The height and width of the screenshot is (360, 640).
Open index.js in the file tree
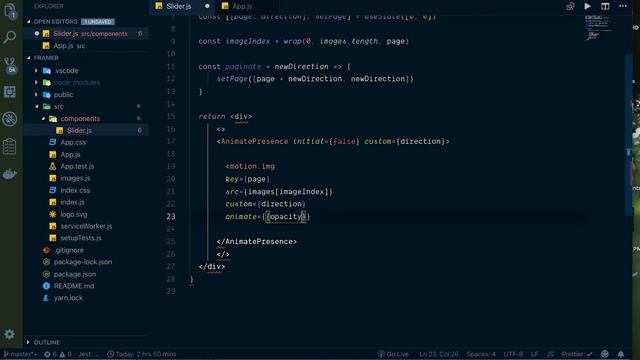[72, 202]
